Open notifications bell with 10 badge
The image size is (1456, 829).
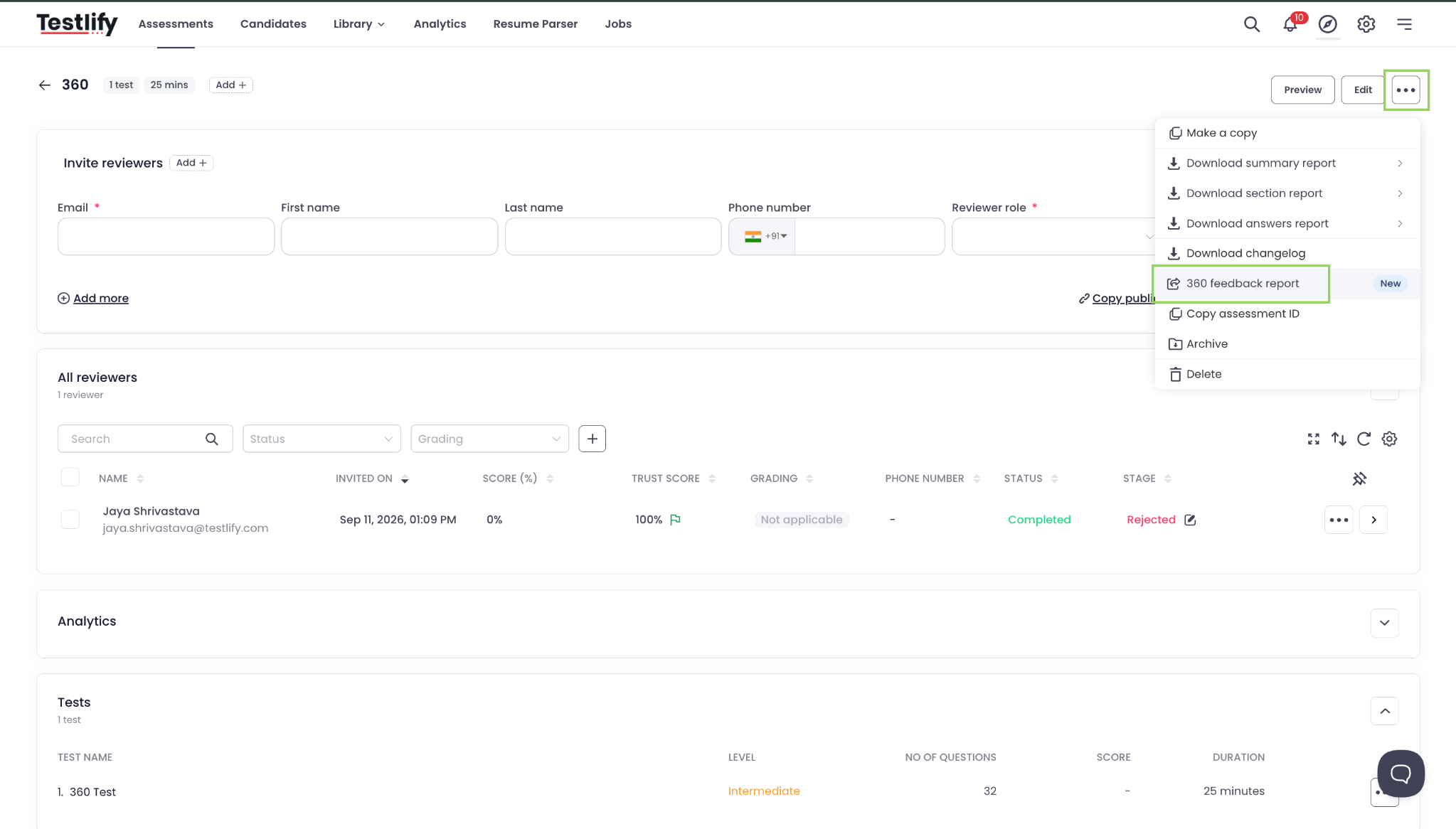(x=1290, y=24)
